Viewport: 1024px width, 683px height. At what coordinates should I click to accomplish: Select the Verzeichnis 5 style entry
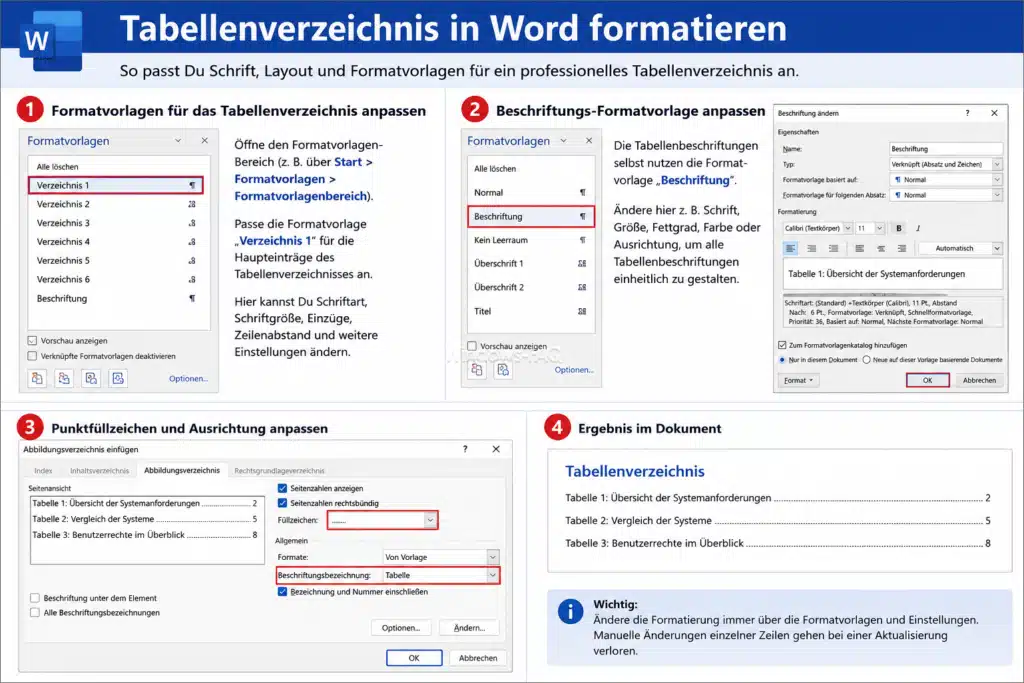pos(116,261)
